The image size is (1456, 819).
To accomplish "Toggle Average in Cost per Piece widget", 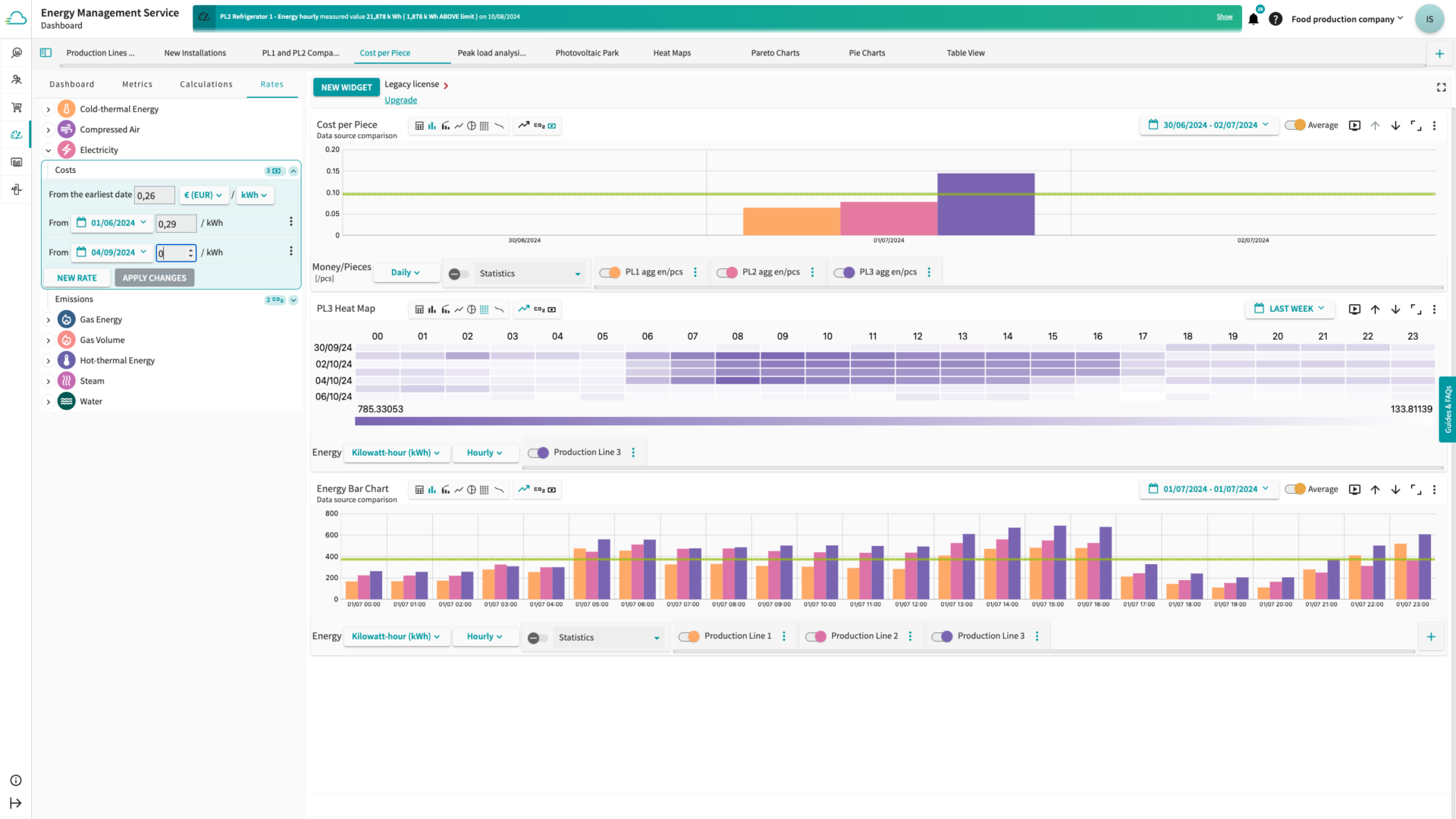I will point(1295,125).
